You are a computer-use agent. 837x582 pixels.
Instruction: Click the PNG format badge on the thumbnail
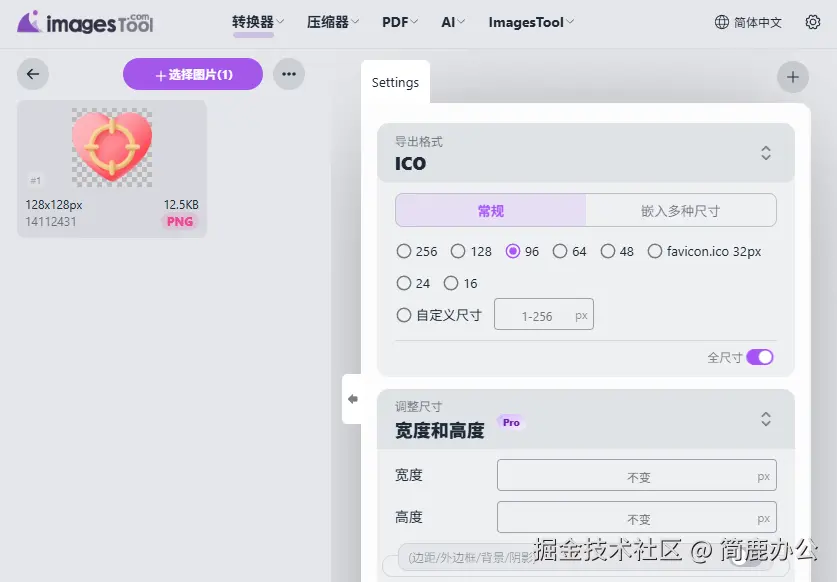tap(179, 221)
